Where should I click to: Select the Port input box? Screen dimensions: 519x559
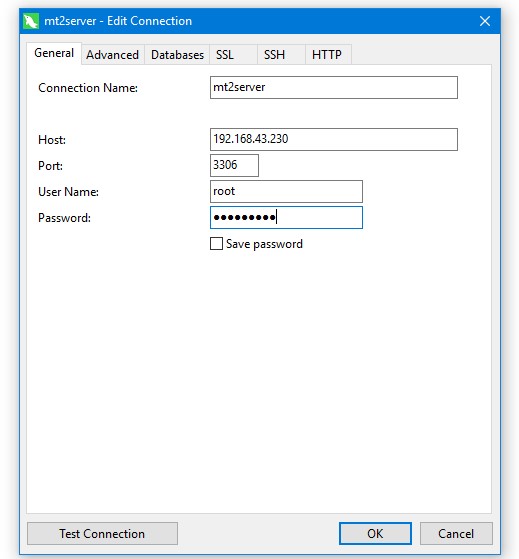234,165
